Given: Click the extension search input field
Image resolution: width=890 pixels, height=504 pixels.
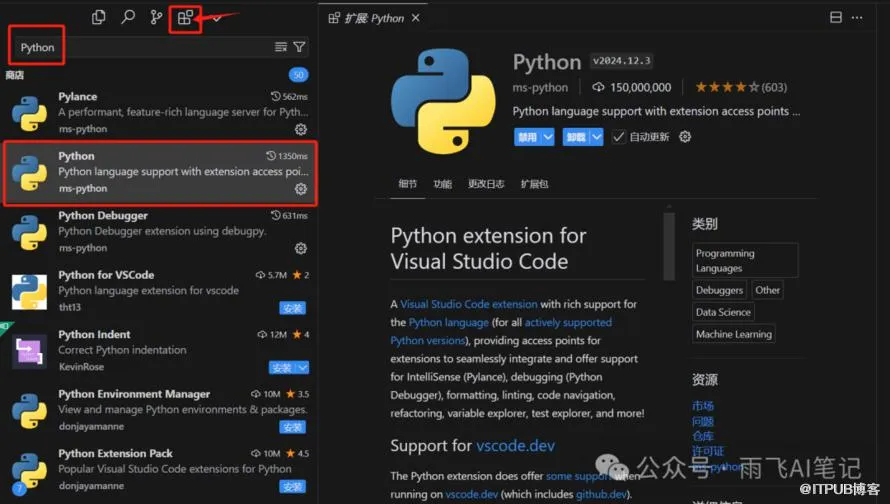Looking at the screenshot, I should [x=140, y=47].
